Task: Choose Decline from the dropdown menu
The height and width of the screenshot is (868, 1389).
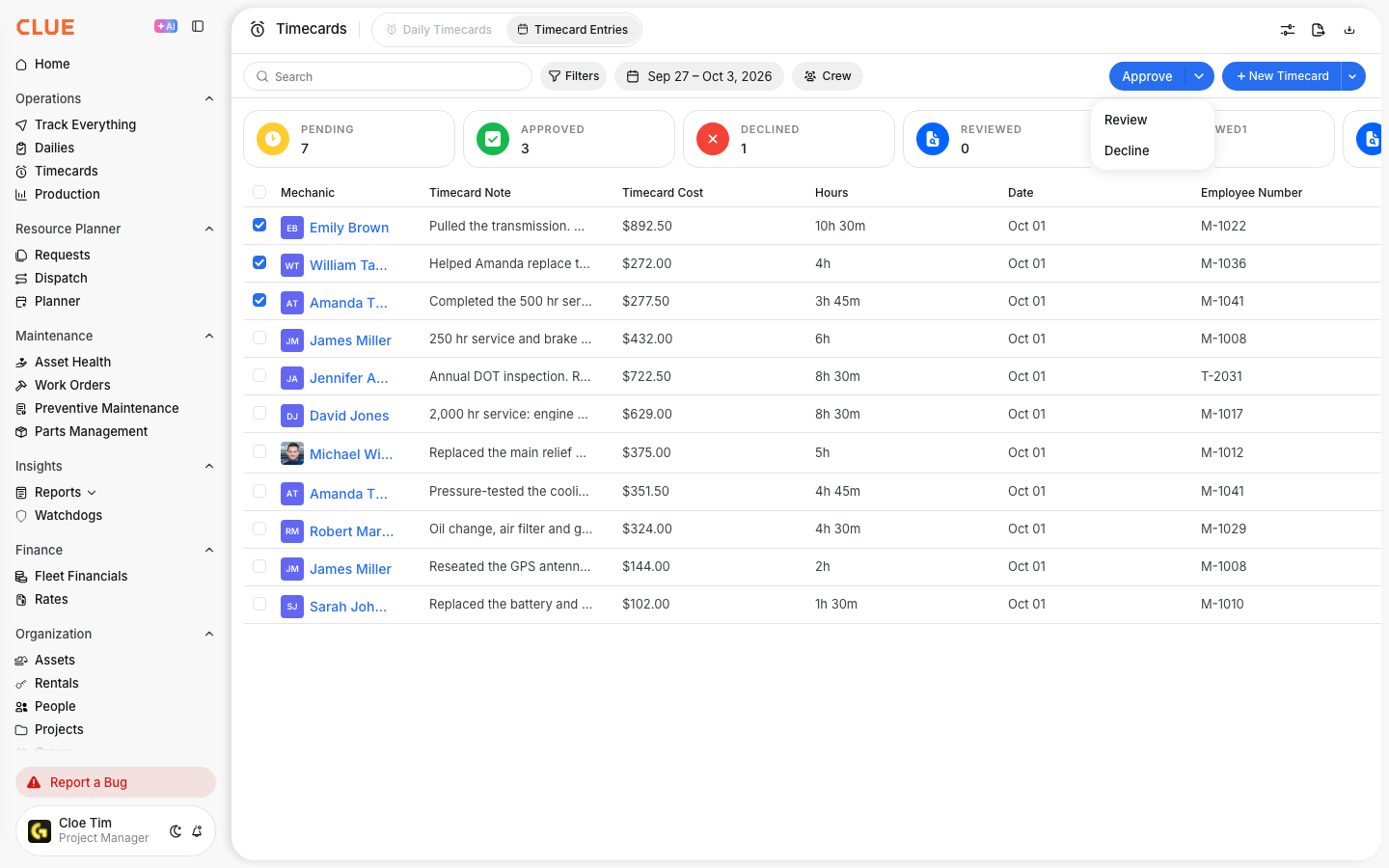Action: [1153, 150]
